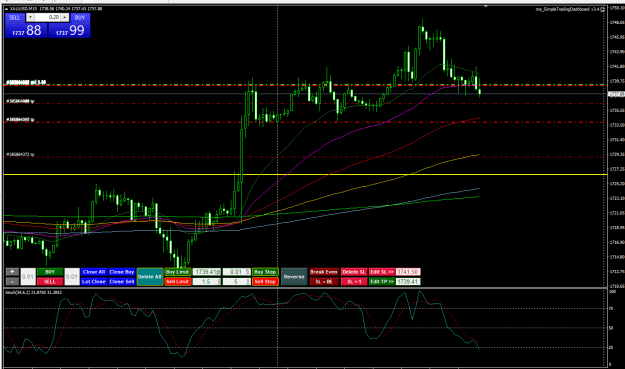Viewport: 625px width, 369px height.
Task: Click the 1741.50 stop loss field
Action: coord(408,272)
